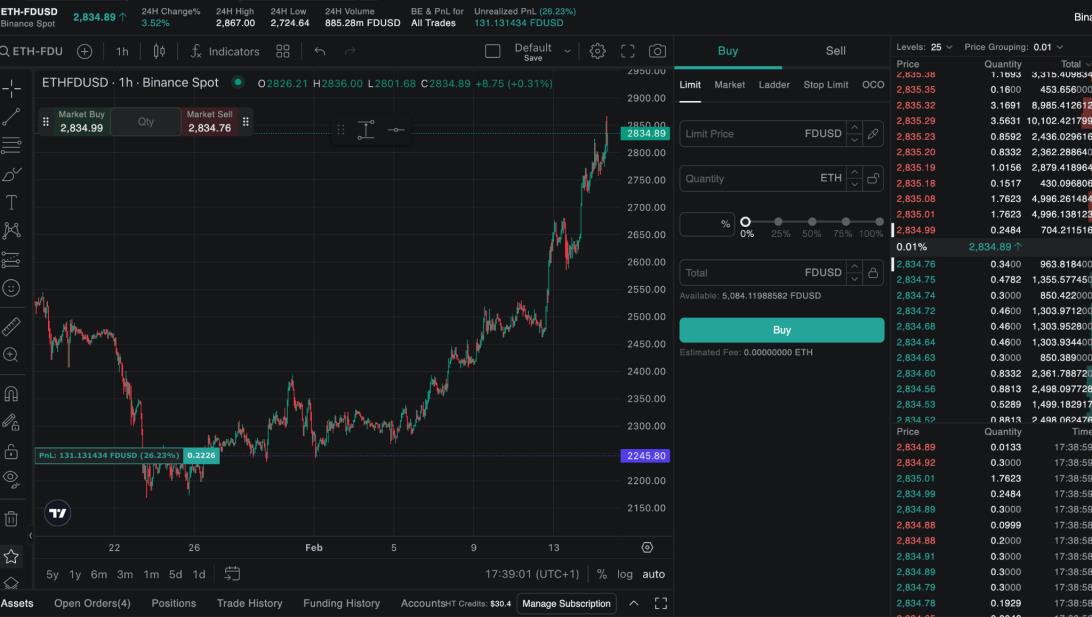Select the trend line drawing tool

pyautogui.click(x=11, y=117)
